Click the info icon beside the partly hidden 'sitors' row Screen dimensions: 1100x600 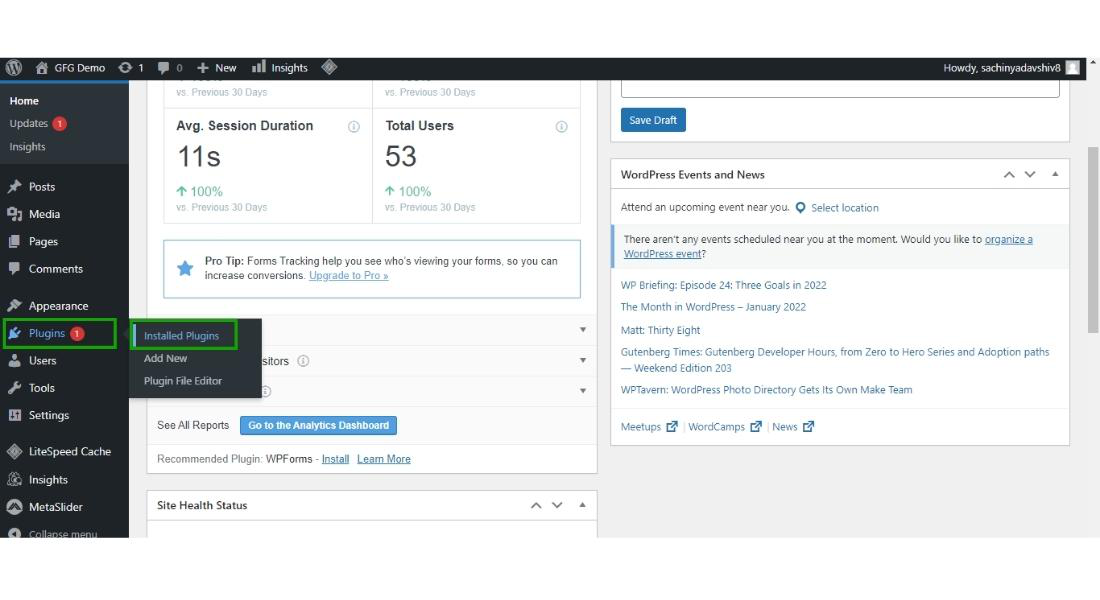(303, 361)
